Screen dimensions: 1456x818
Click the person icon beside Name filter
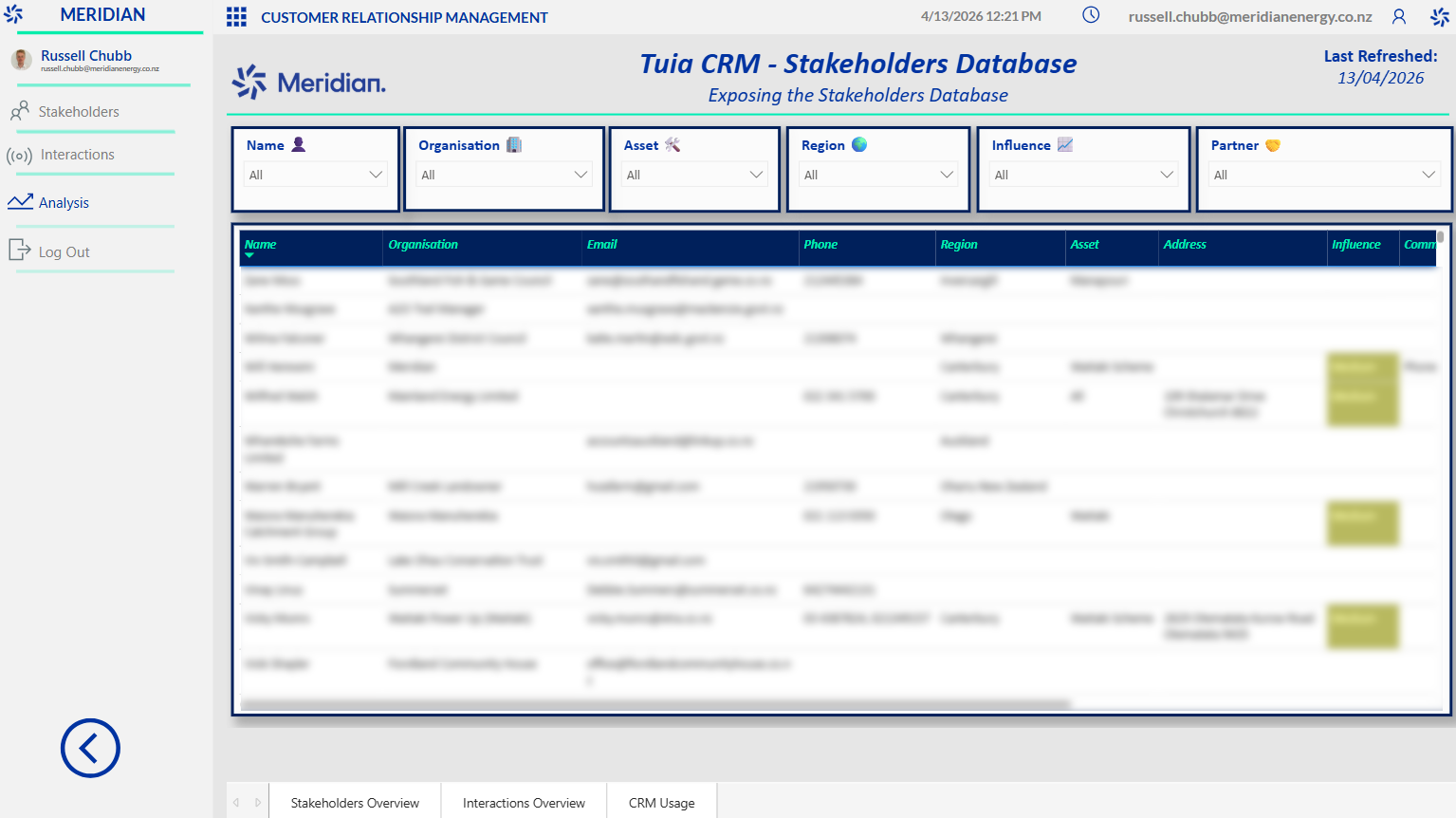pyautogui.click(x=299, y=144)
